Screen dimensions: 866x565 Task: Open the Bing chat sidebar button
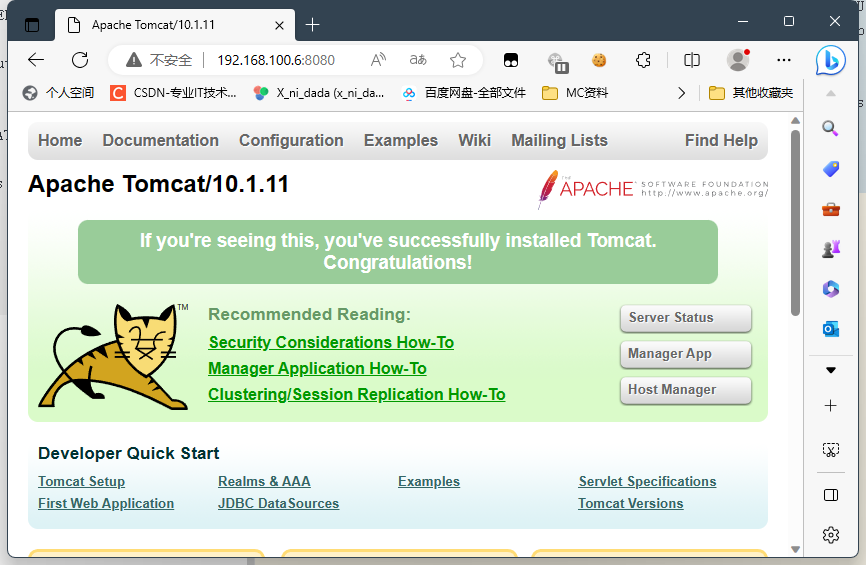(831, 60)
